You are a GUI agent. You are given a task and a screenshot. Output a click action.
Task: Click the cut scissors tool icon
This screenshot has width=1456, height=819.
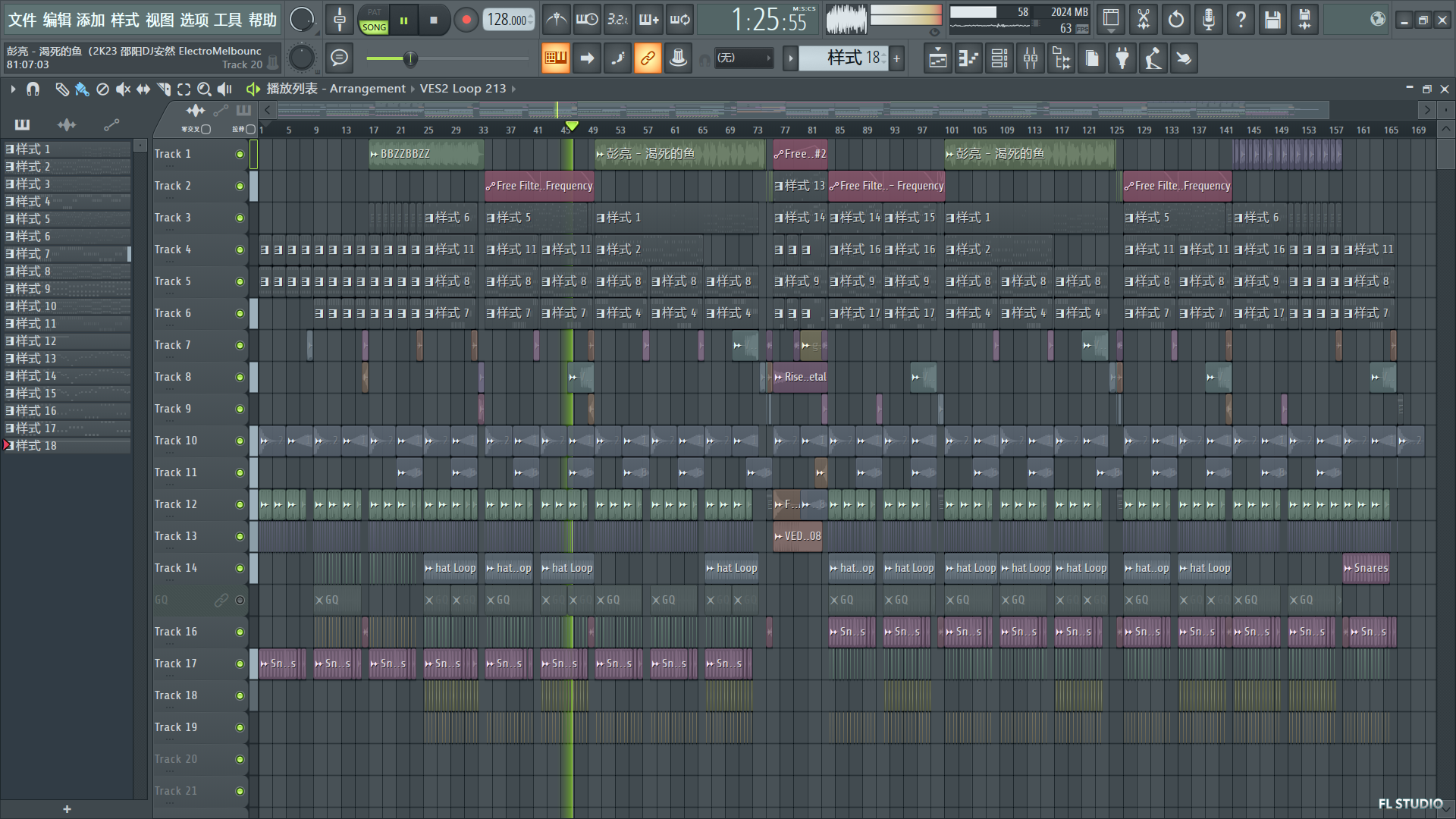[1144, 20]
